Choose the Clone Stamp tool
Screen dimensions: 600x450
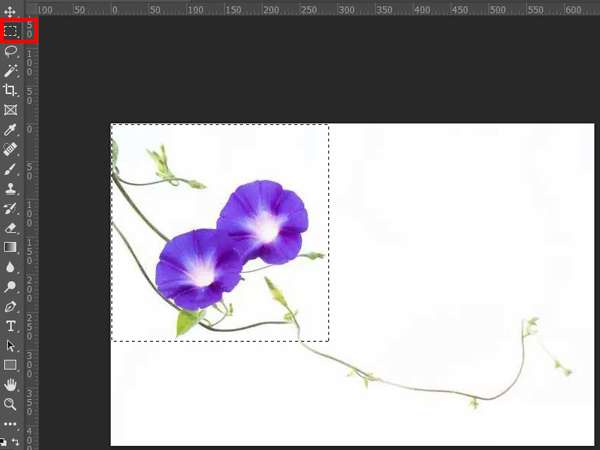tap(11, 188)
